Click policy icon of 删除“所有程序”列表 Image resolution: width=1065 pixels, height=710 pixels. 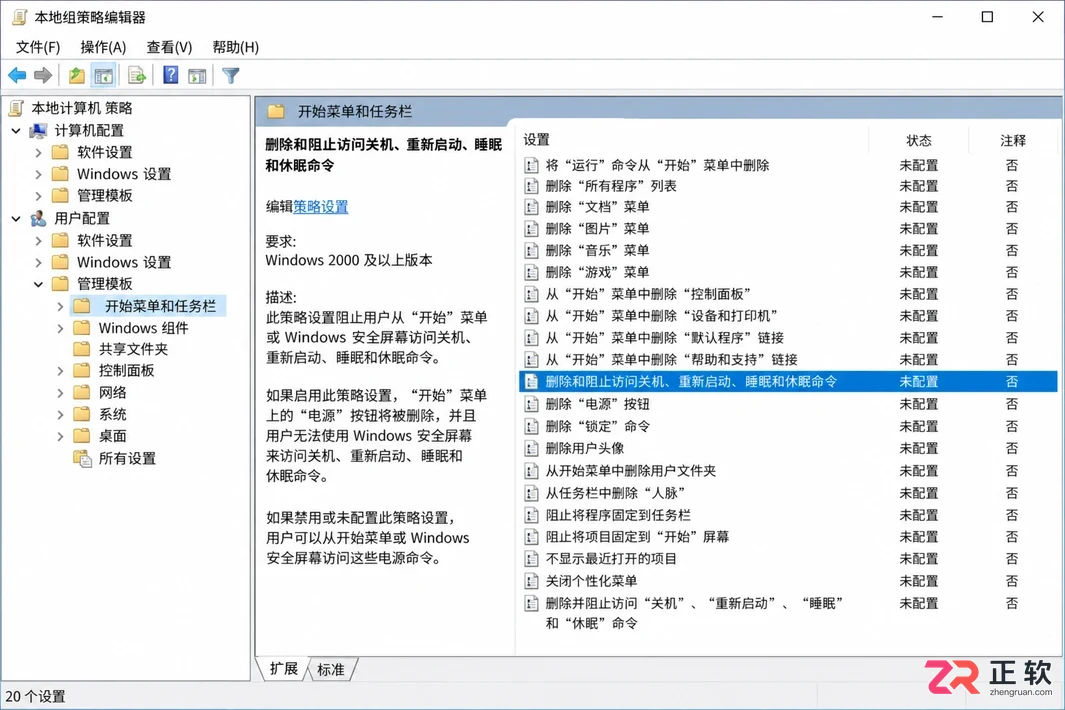click(x=531, y=186)
